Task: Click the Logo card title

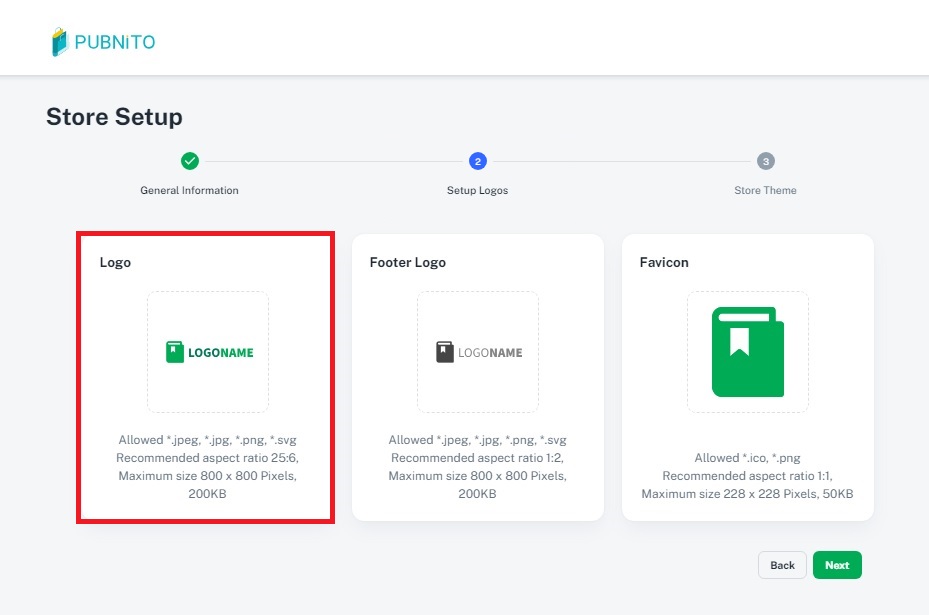Action: [115, 263]
